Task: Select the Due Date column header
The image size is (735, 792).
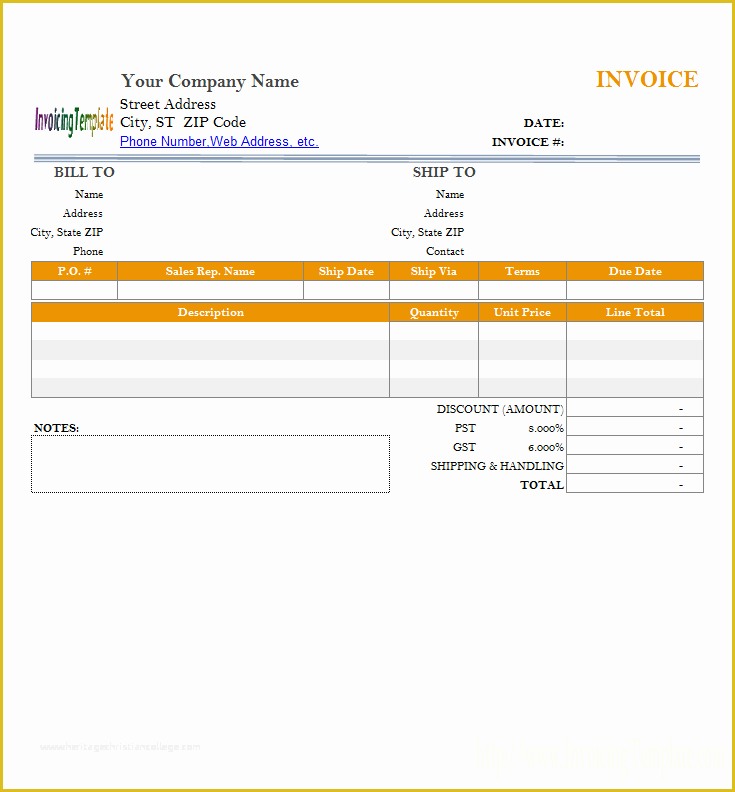Action: [635, 271]
